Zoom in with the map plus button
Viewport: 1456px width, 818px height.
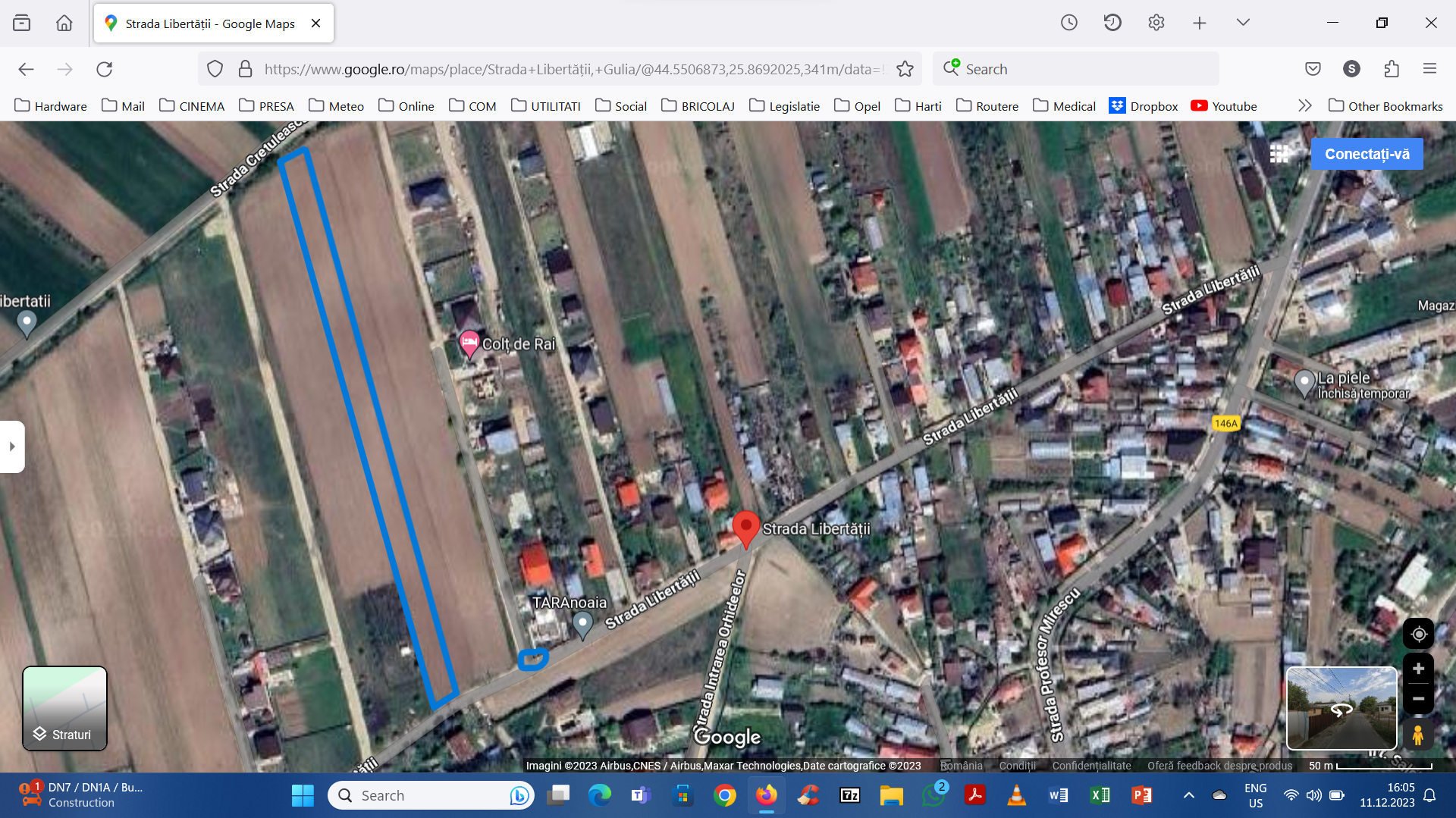click(x=1418, y=669)
